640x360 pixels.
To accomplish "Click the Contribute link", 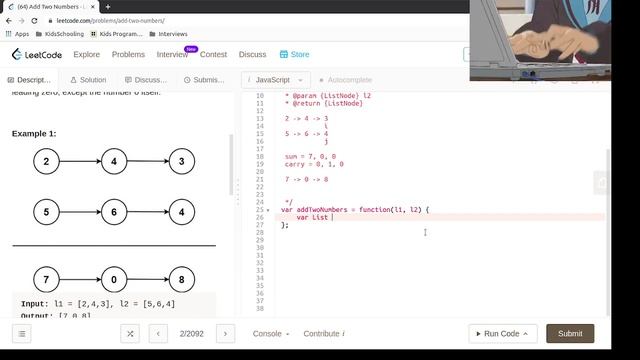I will click(324, 334).
